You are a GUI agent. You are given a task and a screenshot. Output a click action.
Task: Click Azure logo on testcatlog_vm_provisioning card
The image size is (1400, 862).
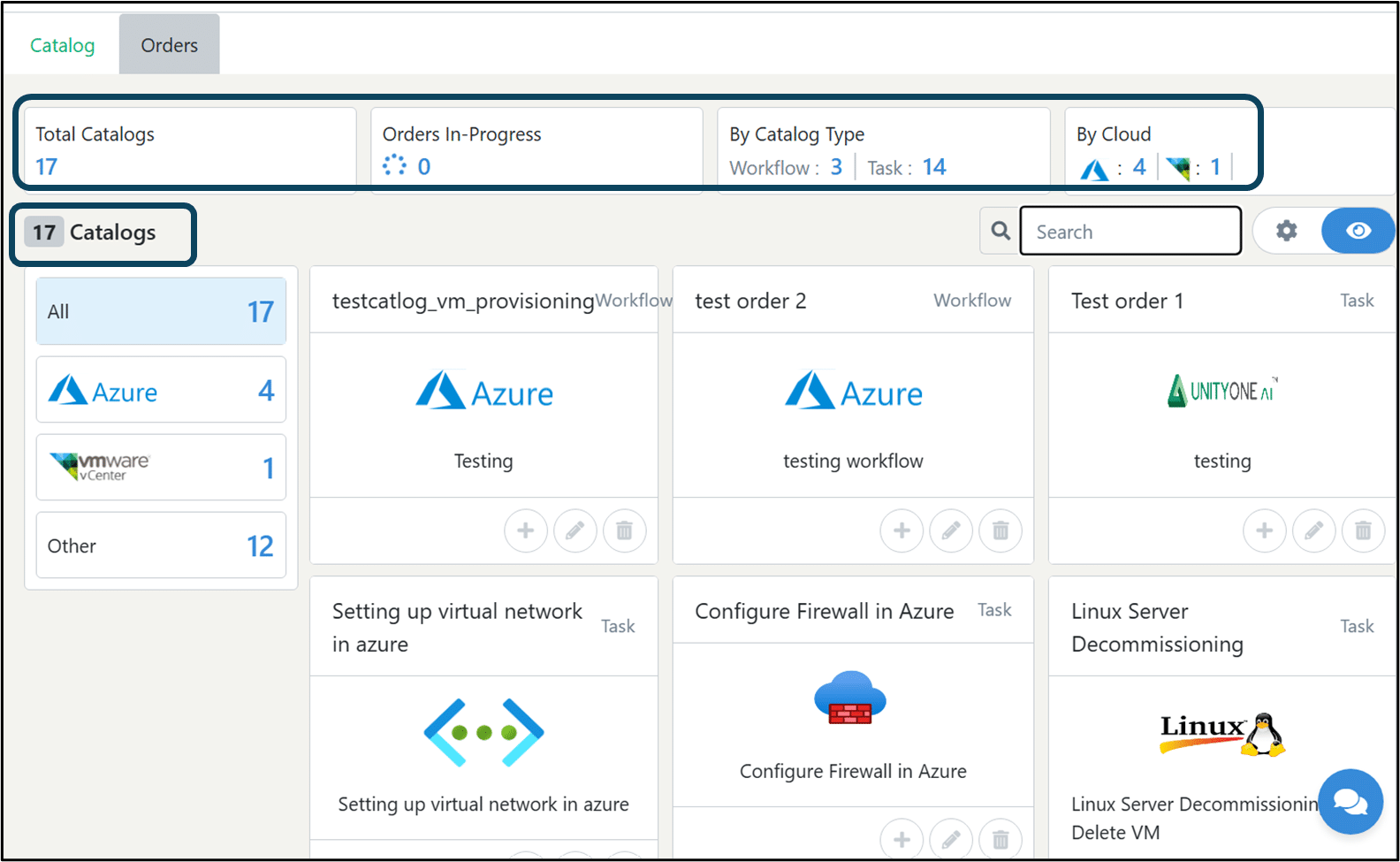click(484, 391)
